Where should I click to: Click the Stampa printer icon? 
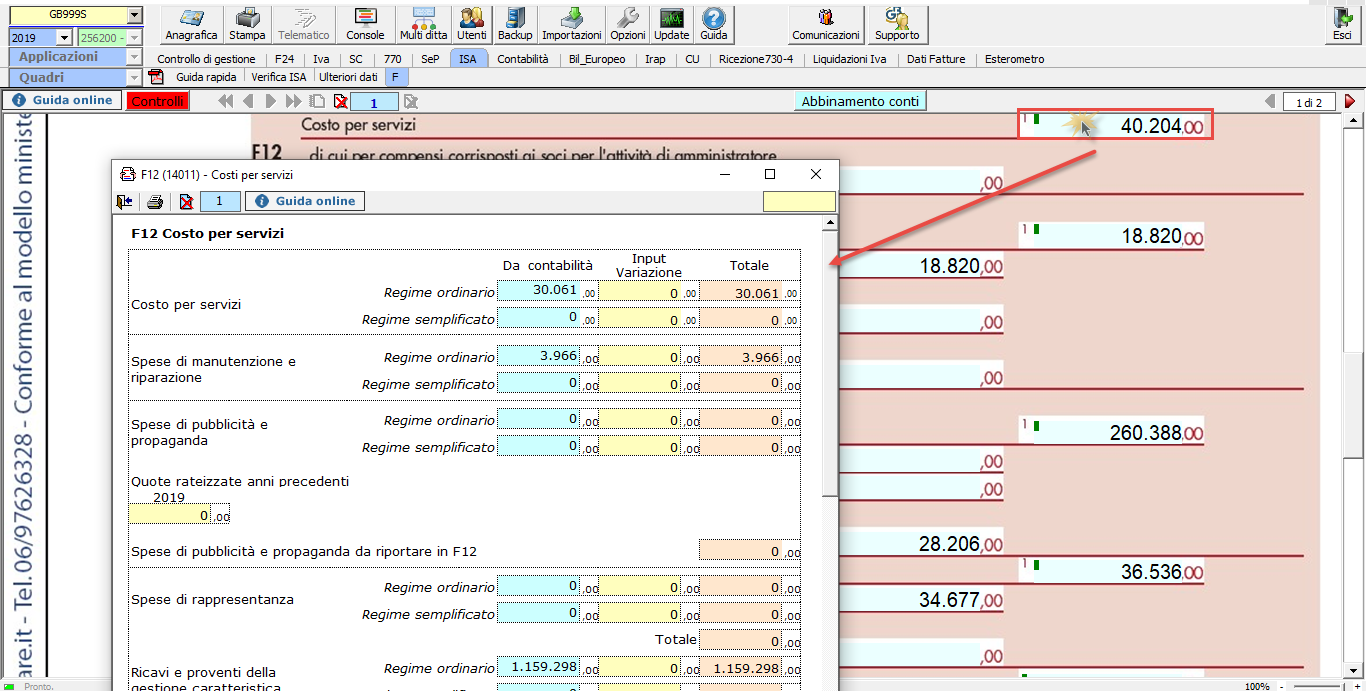[247, 23]
